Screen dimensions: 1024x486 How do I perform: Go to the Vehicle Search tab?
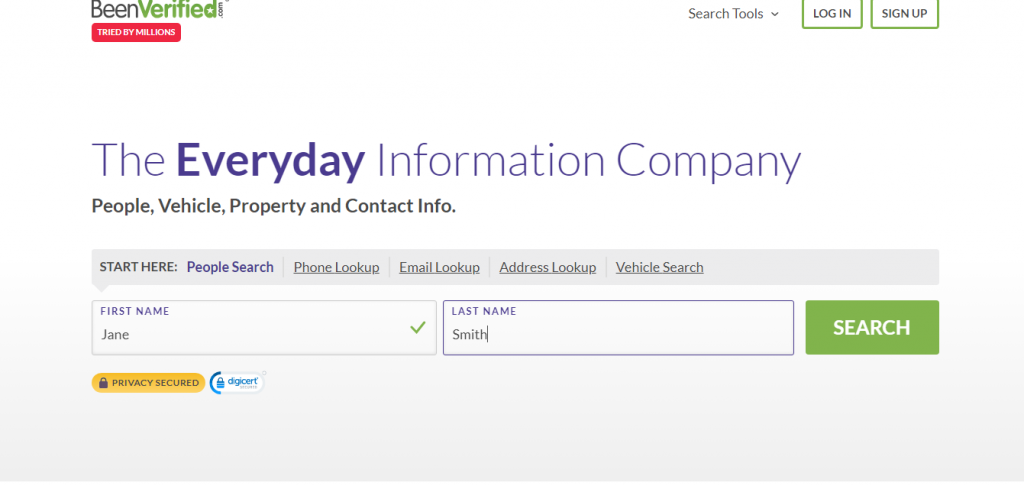(x=659, y=267)
